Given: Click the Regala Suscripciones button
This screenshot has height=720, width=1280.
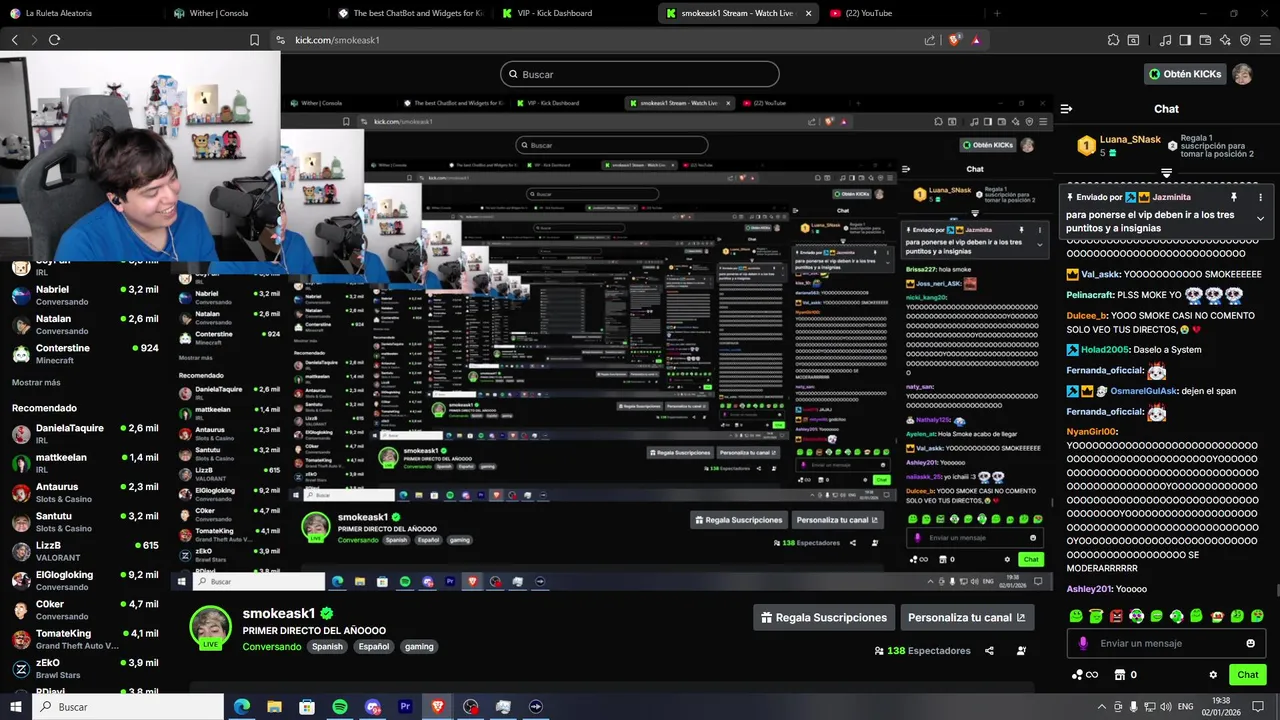Looking at the screenshot, I should click(x=824, y=618).
